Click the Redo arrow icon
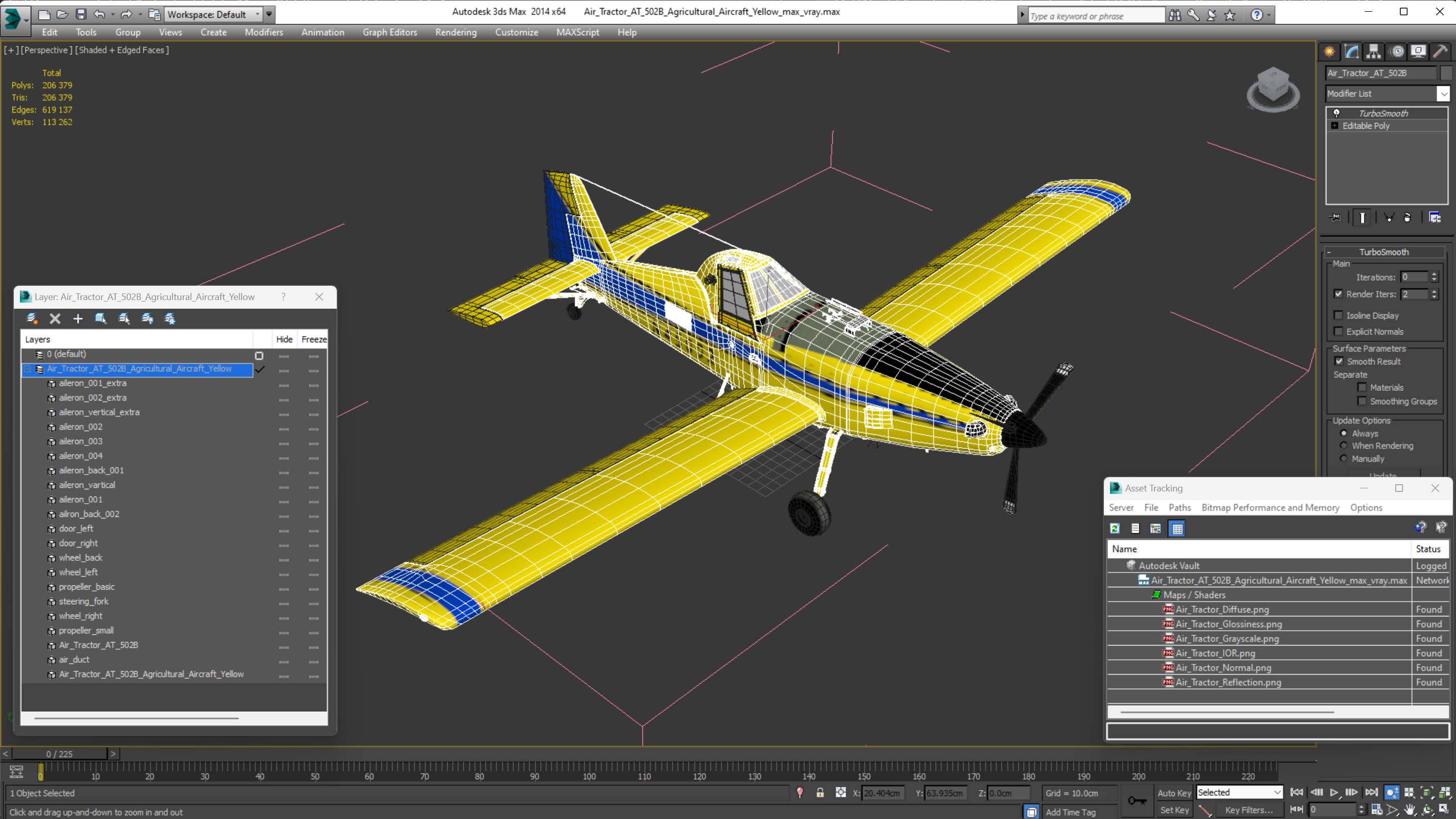This screenshot has height=819, width=1456. [x=127, y=14]
